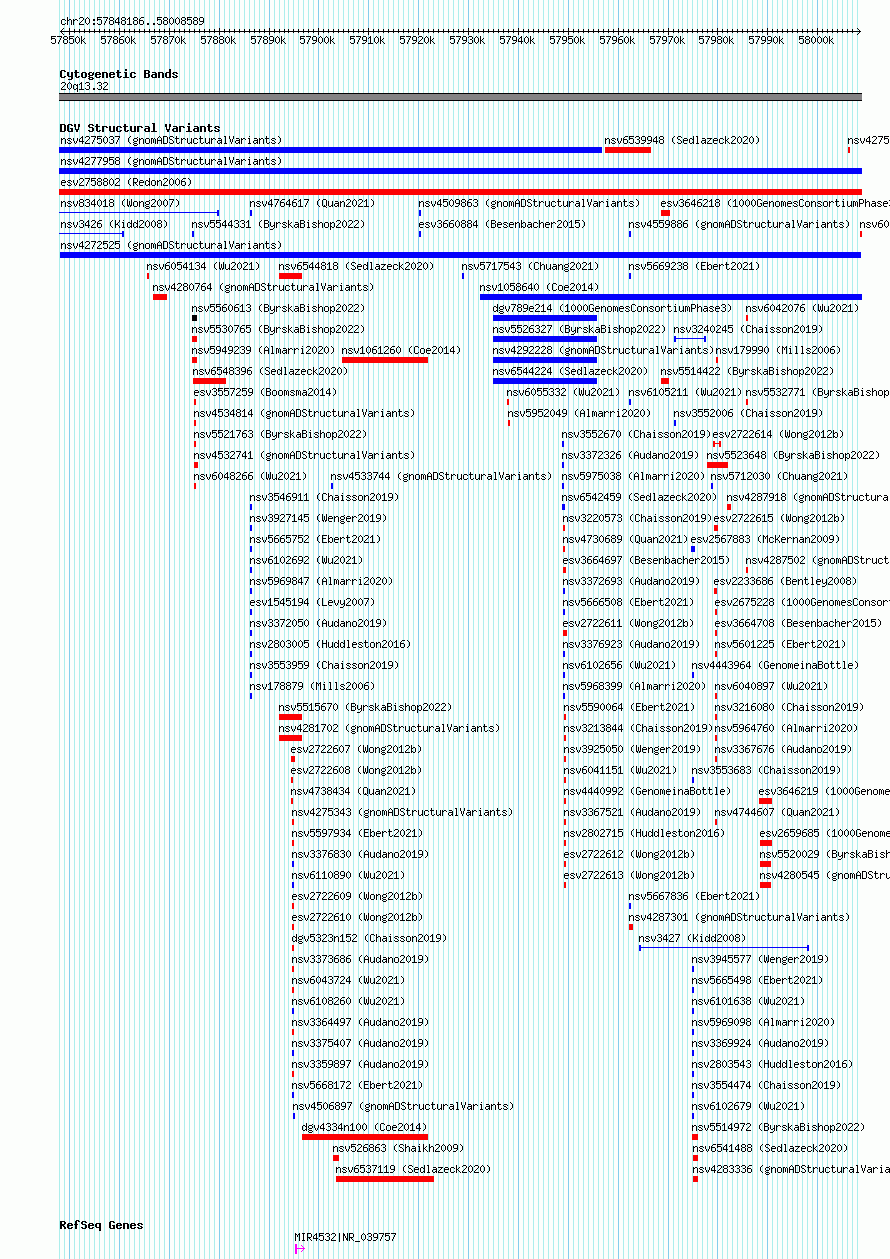The height and width of the screenshot is (1259, 890).
Task: Click the nsv6539948 Sedlazeck2020 red bar
Action: 628,150
